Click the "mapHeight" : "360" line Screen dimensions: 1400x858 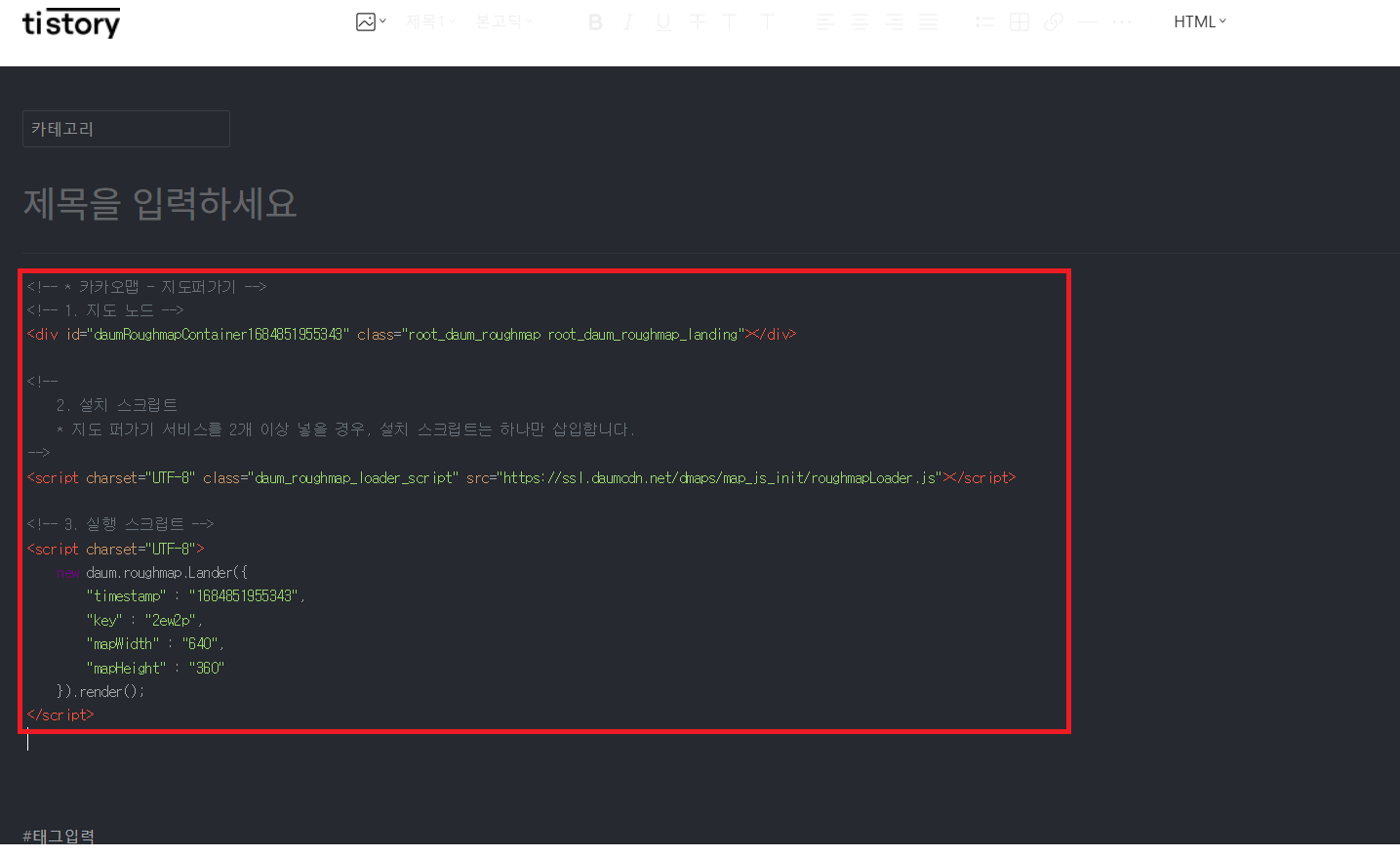click(x=155, y=669)
